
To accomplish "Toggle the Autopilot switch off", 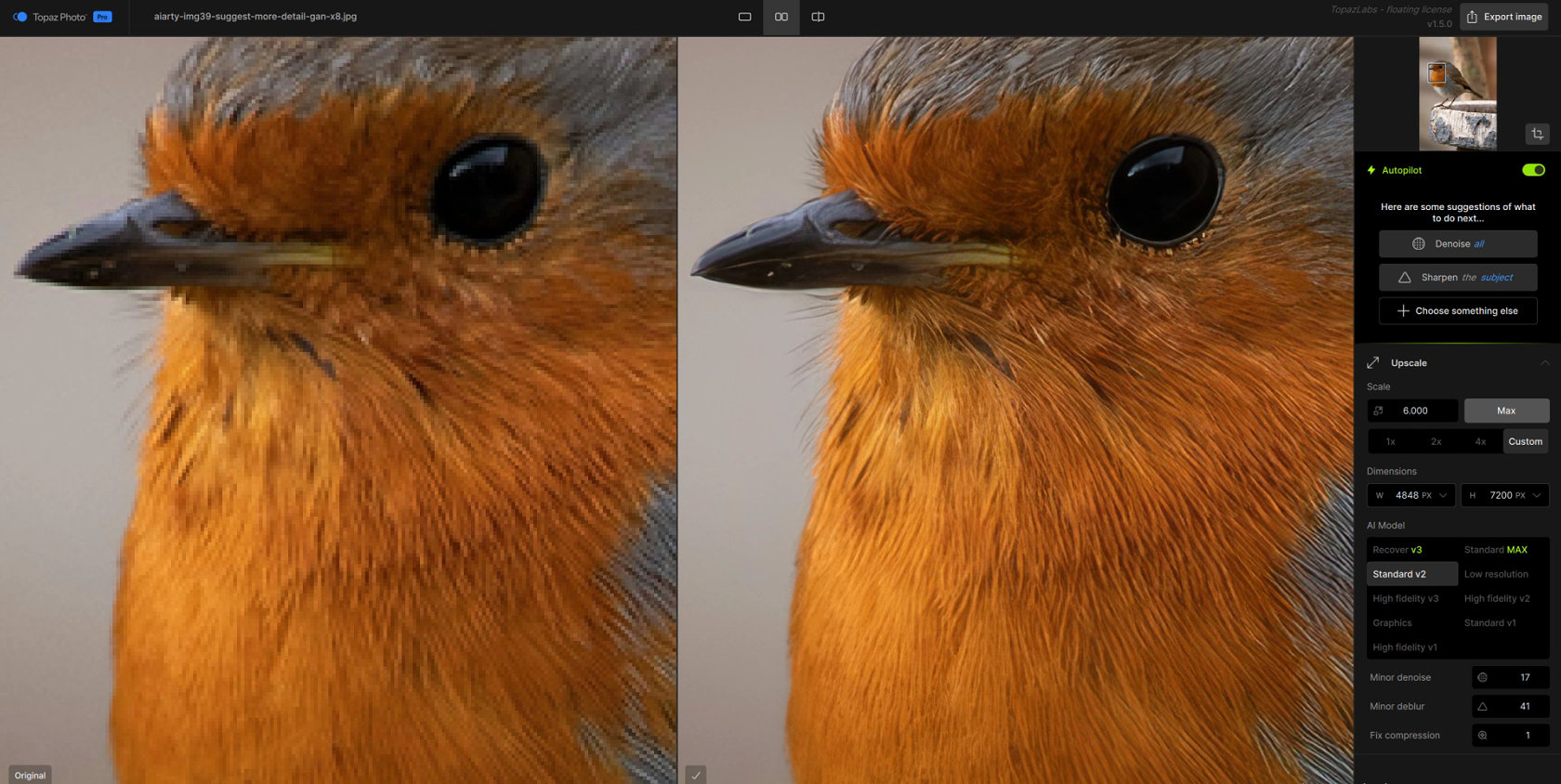I will (1533, 170).
